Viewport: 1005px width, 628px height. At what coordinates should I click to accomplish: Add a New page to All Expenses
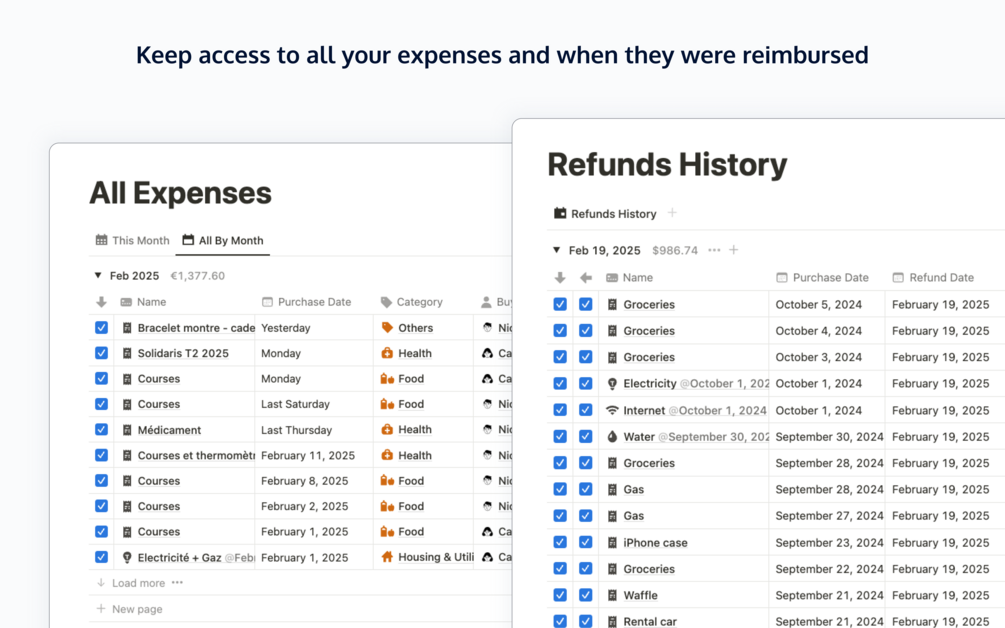click(x=137, y=609)
